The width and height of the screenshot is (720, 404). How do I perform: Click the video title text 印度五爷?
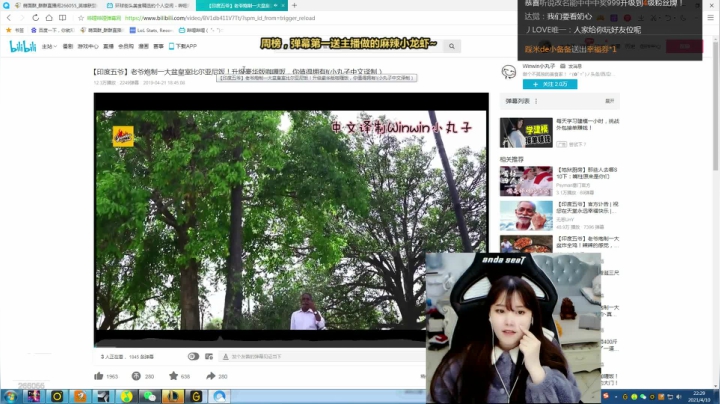[x=237, y=72]
